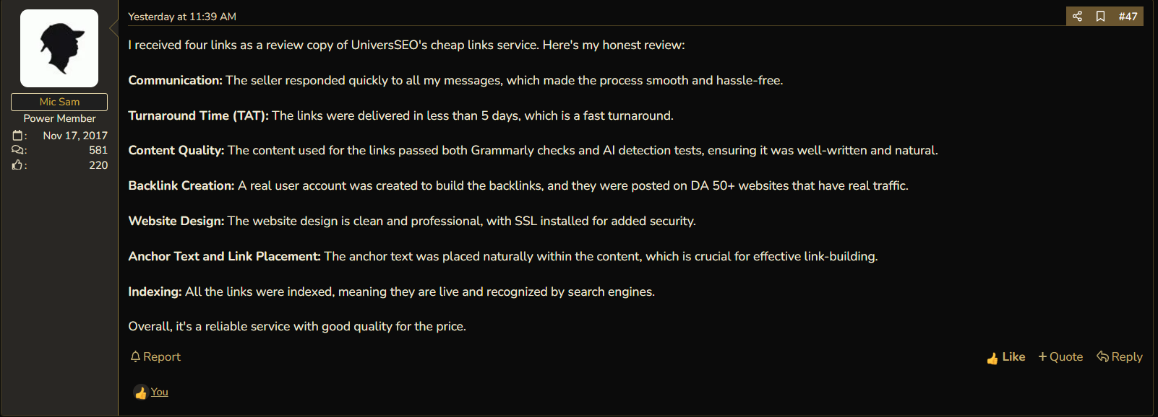Toggle the Like button on the post
Image resolution: width=1158 pixels, height=417 pixels.
point(1006,357)
